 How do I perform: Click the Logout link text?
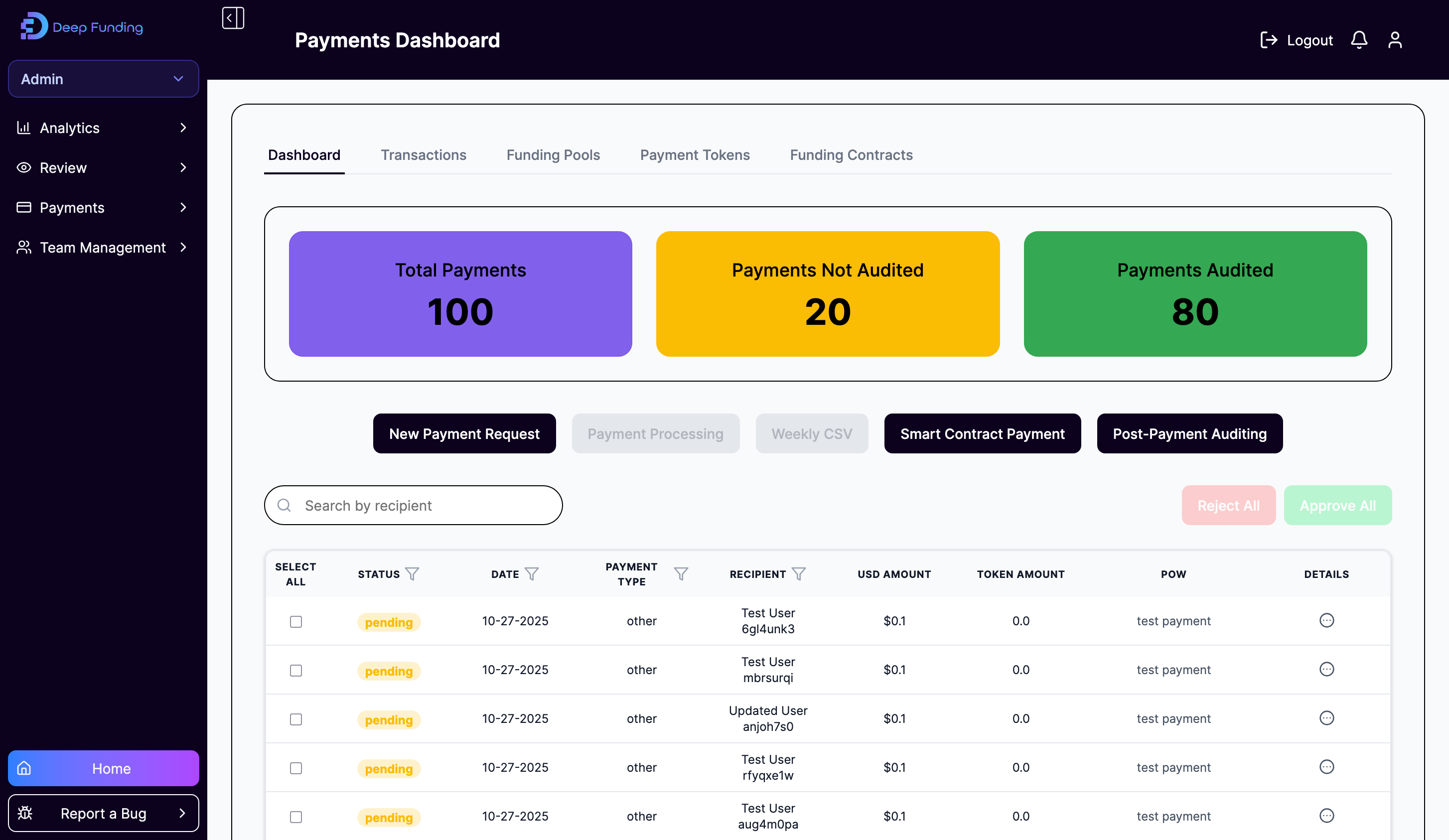tap(1309, 40)
